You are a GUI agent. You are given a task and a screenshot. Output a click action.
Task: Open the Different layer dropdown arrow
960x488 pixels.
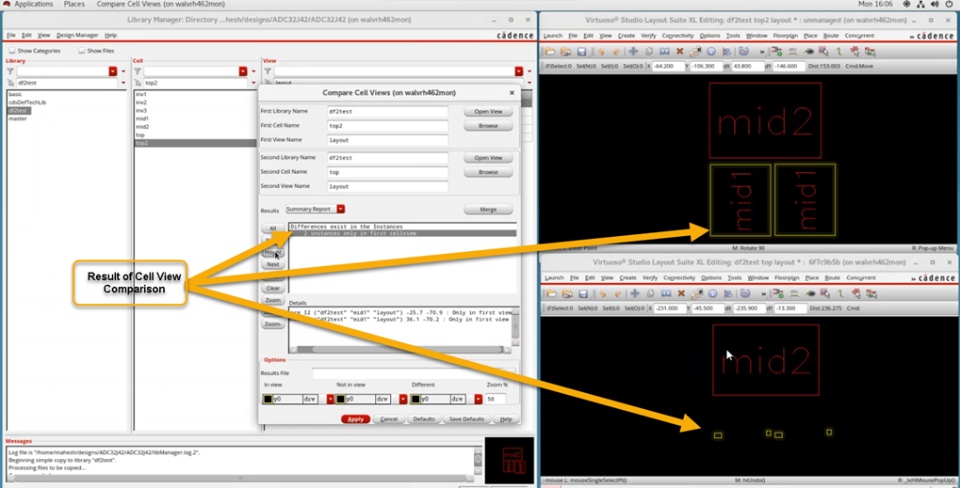coord(478,399)
